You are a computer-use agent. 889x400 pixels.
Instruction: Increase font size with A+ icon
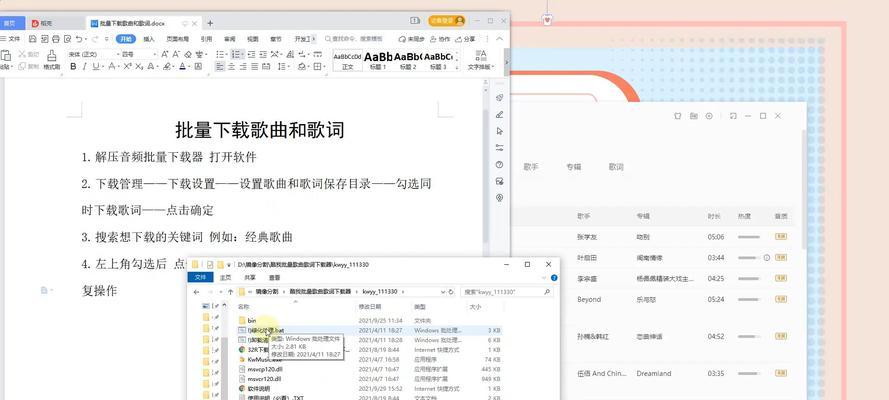(165, 54)
